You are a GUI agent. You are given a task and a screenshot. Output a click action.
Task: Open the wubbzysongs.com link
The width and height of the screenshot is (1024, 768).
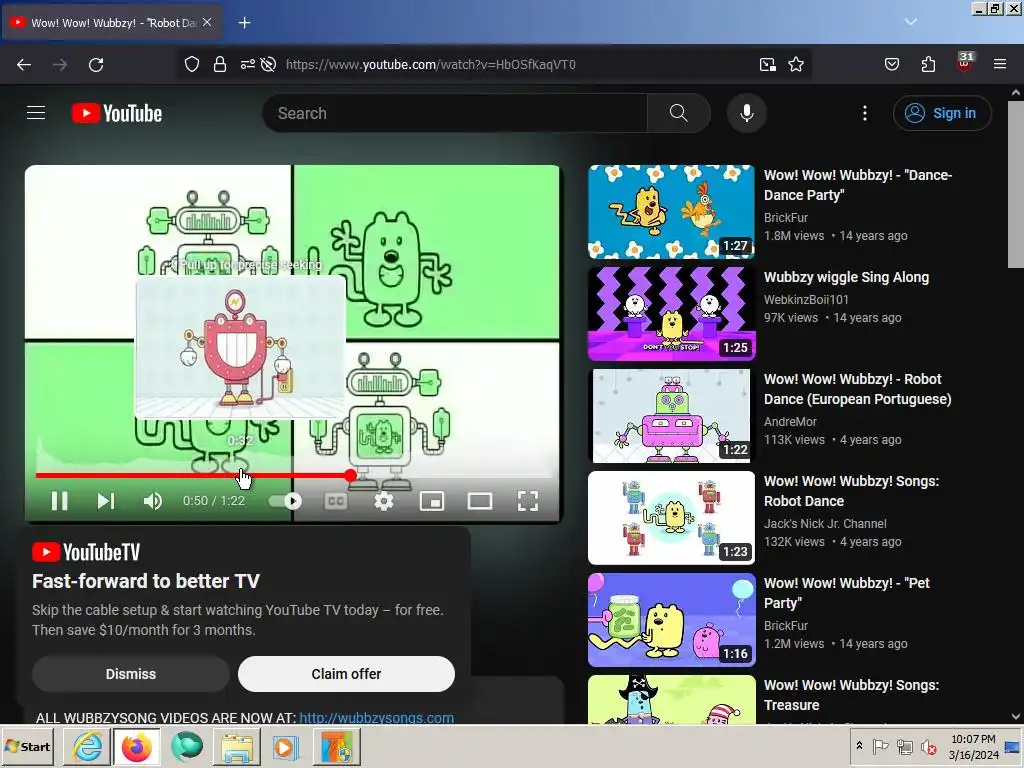point(377,717)
